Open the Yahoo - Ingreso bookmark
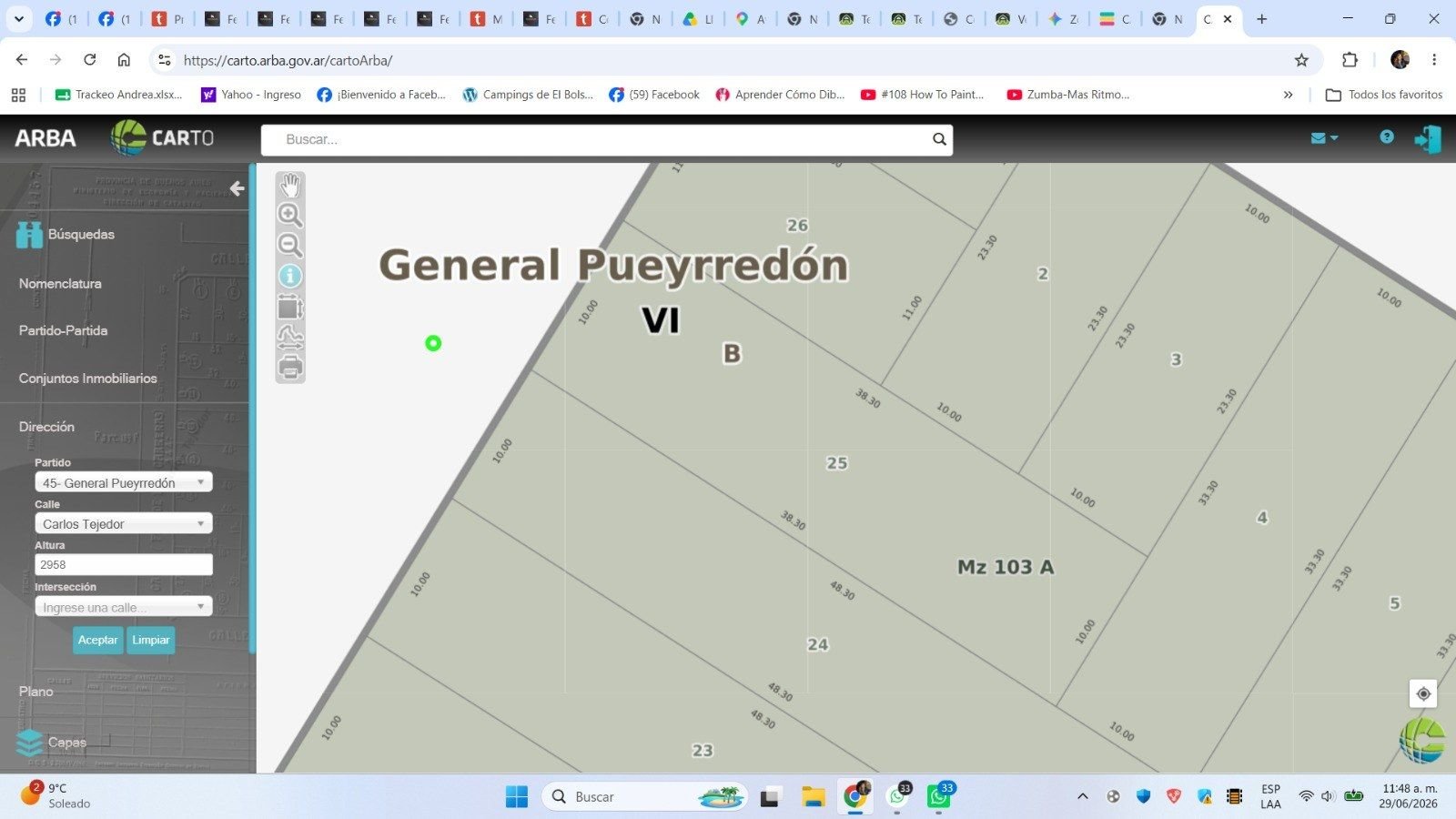The height and width of the screenshot is (819, 1456). coord(251,95)
